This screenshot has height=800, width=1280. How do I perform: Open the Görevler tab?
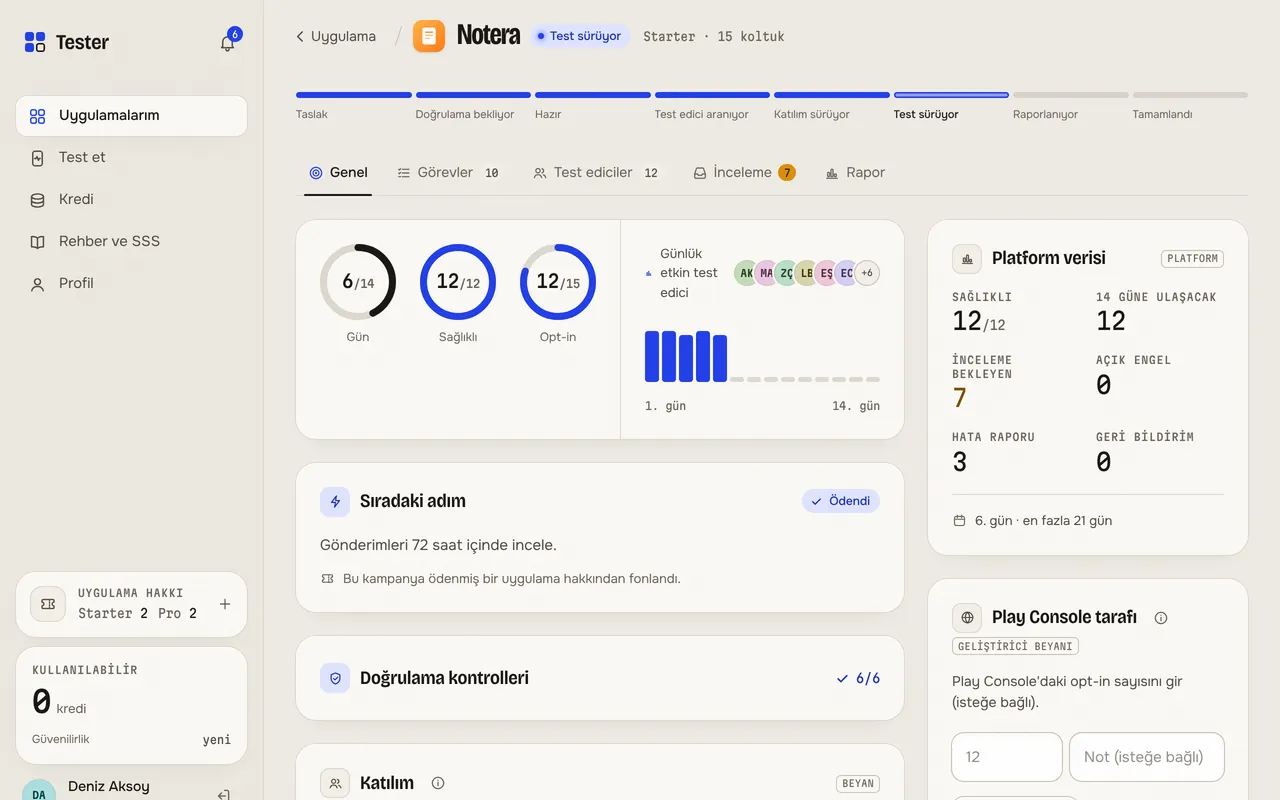(448, 173)
